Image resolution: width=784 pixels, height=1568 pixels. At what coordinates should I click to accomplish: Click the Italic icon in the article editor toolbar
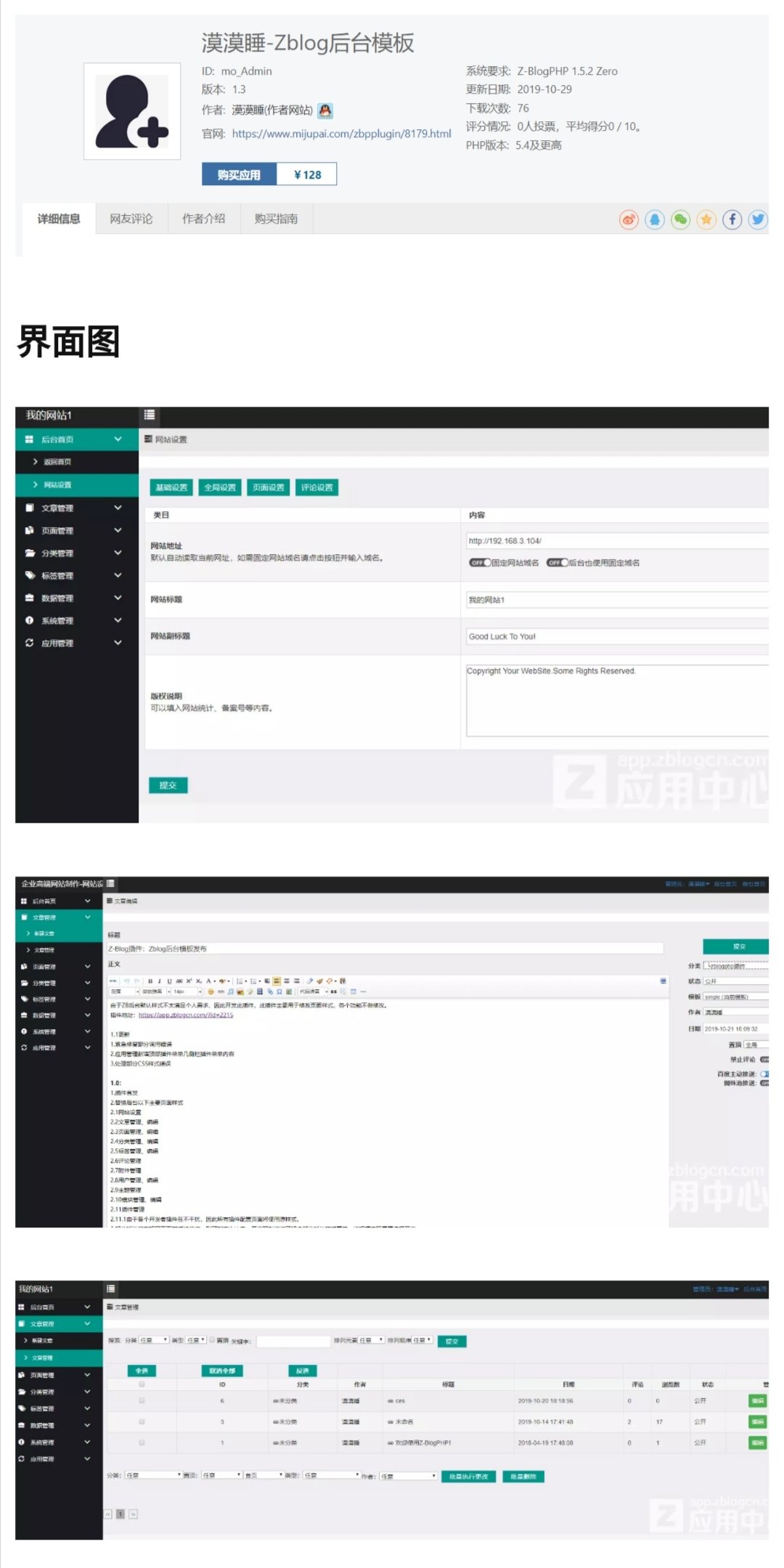[x=160, y=980]
